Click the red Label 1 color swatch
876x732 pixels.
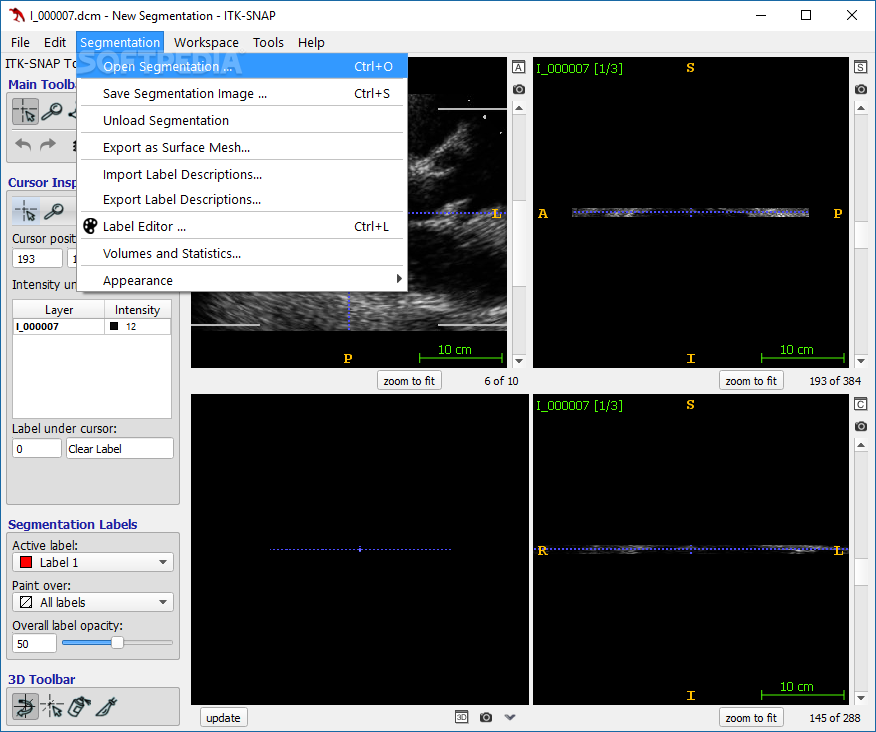[x=26, y=562]
